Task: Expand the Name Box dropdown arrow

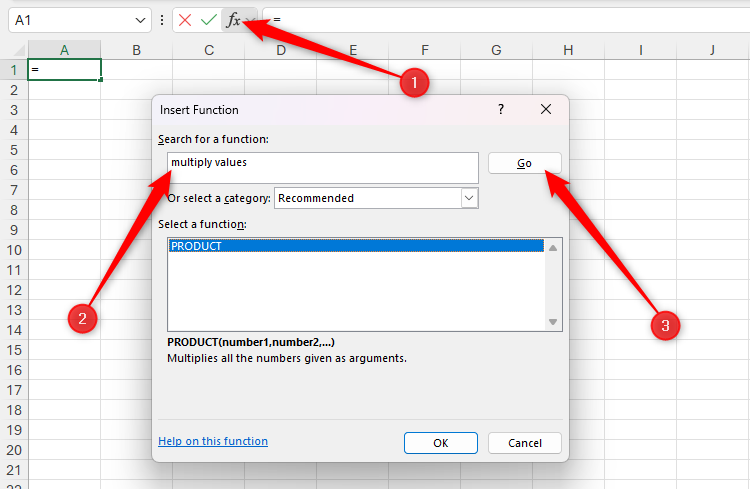Action: click(140, 21)
